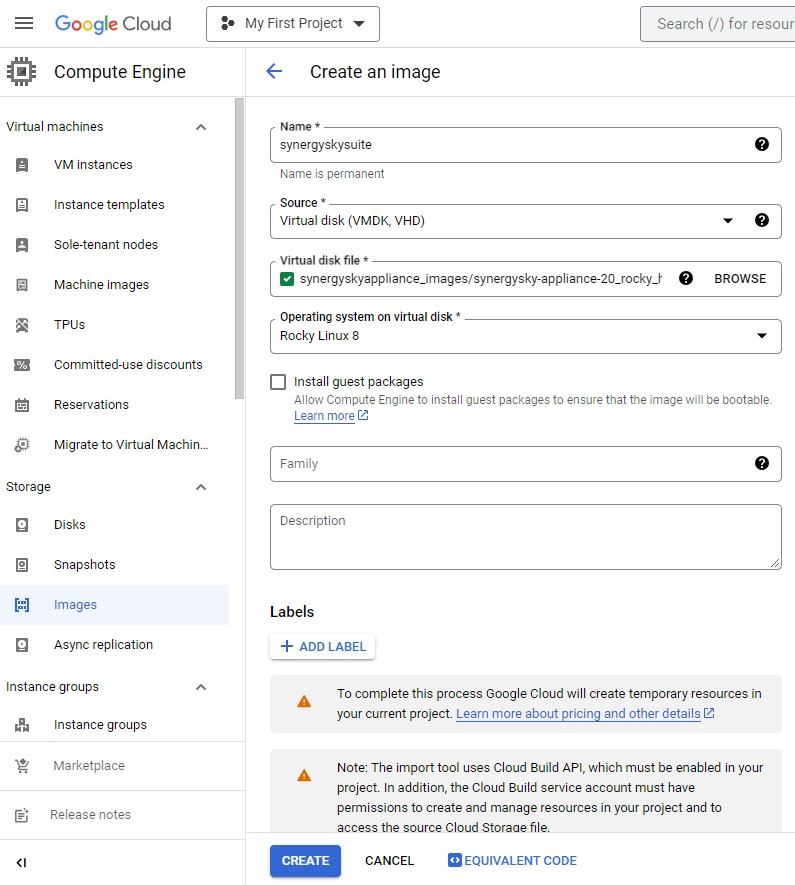Click the Machine images icon
The height and width of the screenshot is (885, 795).
(22, 284)
